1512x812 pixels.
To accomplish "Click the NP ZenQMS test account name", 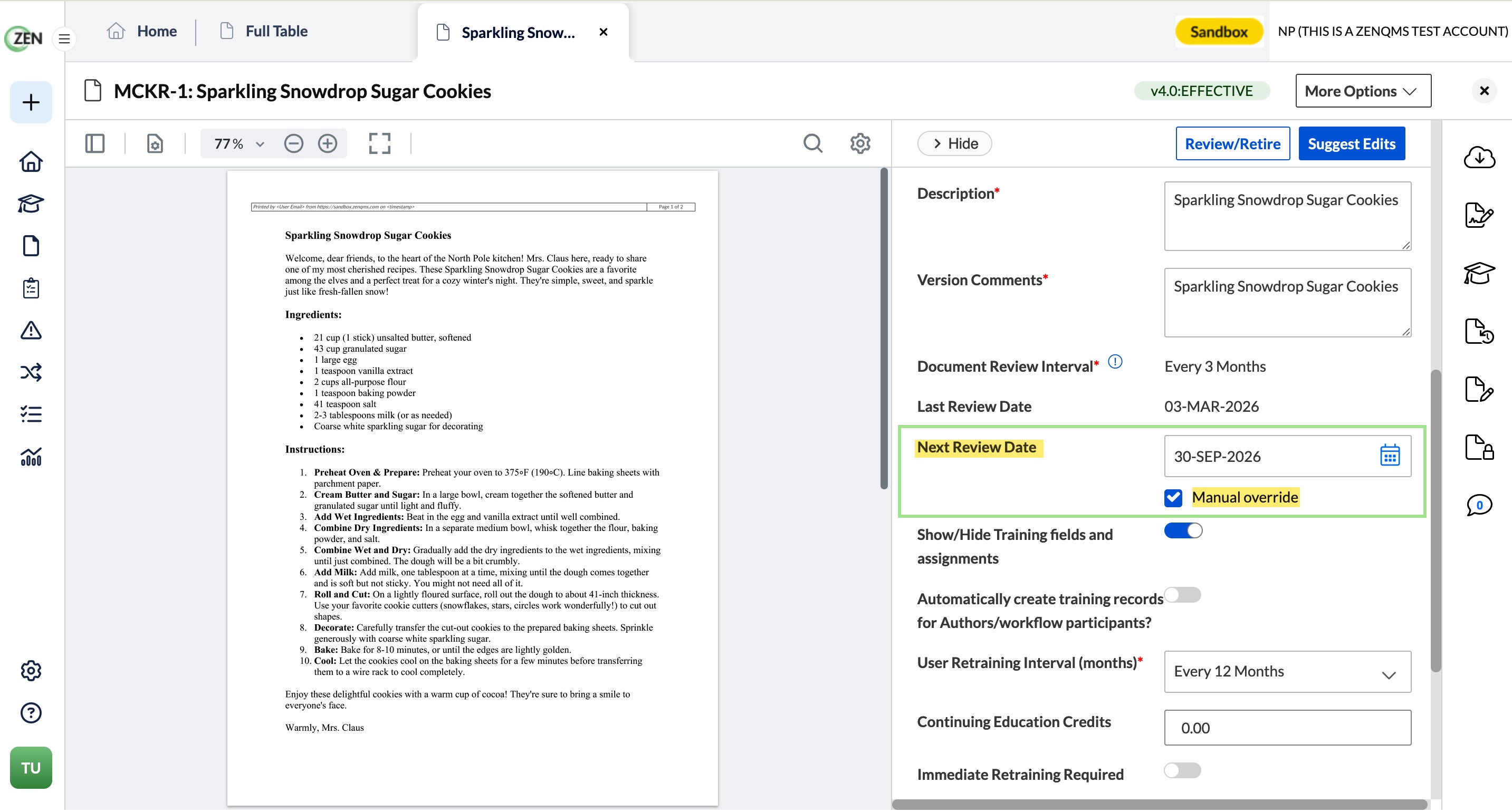I will coord(1392,31).
